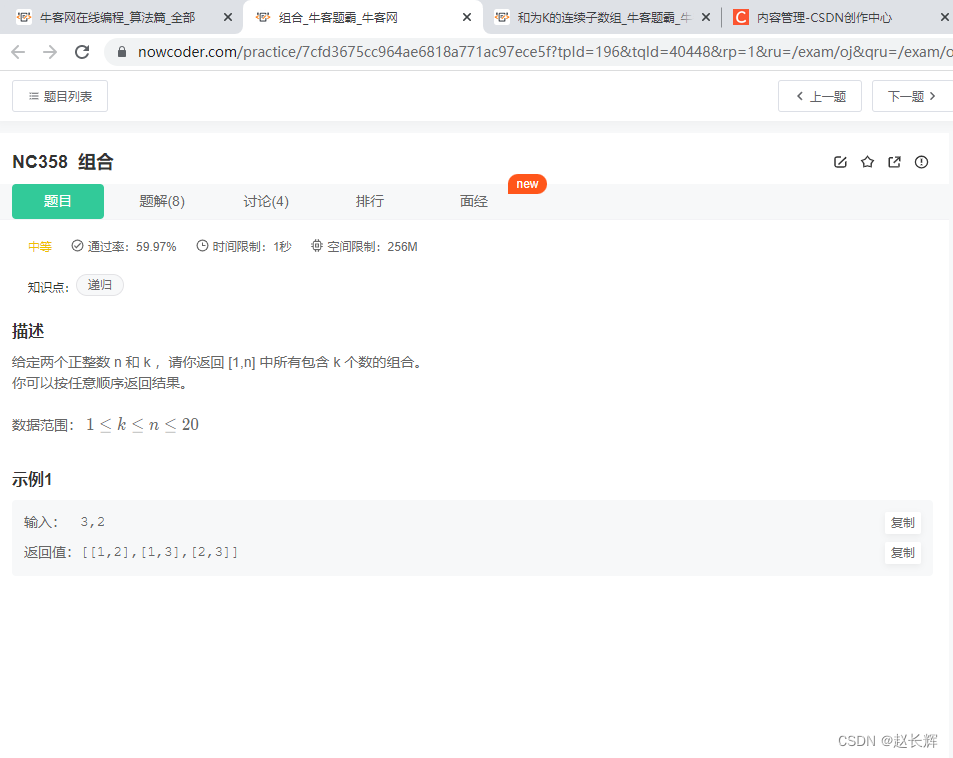Click the report issue exclamation icon

(921, 161)
